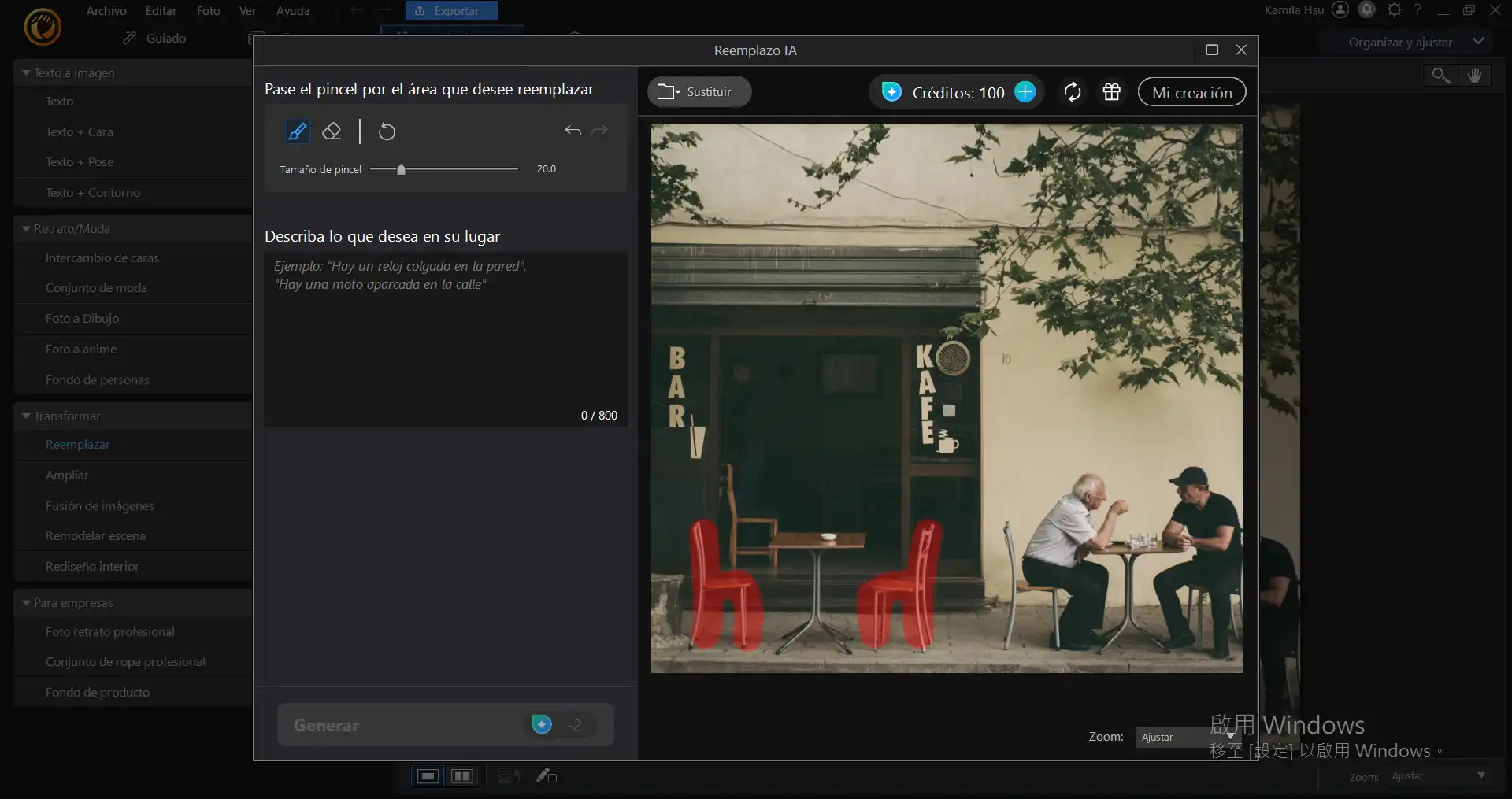Click main window redo arrow
1512x799 pixels.
(x=384, y=11)
